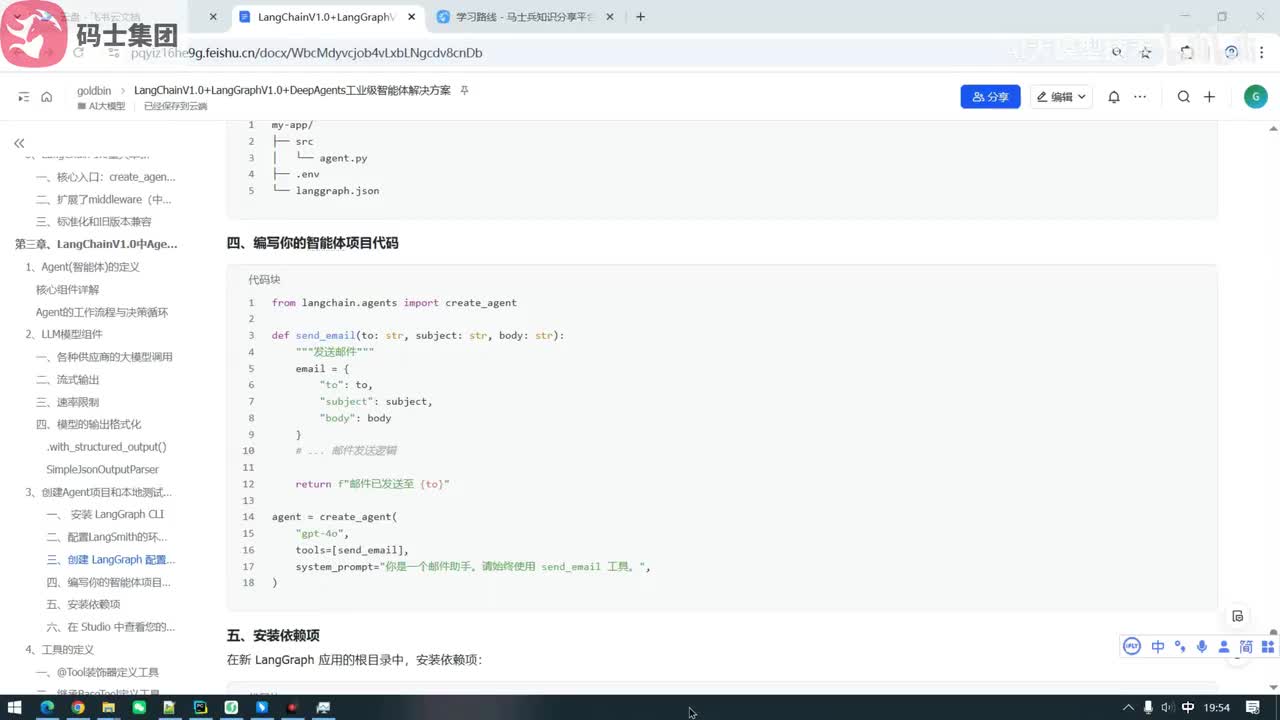Viewport: 1280px width, 720px height.
Task: Open the three-dot more options menu in Feishu header
Action: pos(1141,97)
